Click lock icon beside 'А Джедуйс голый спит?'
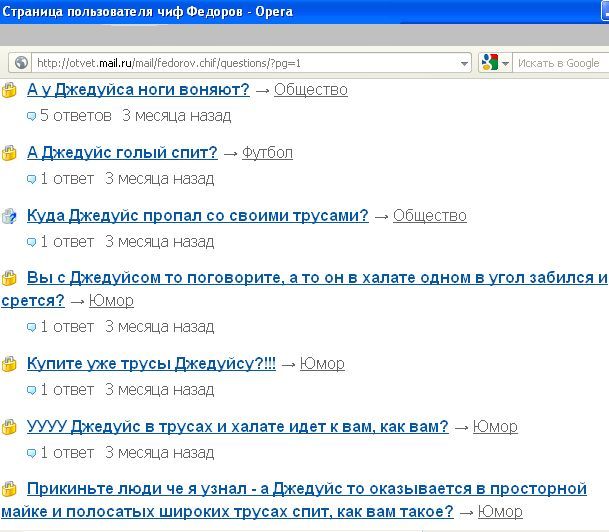609x532 pixels. coord(10,153)
